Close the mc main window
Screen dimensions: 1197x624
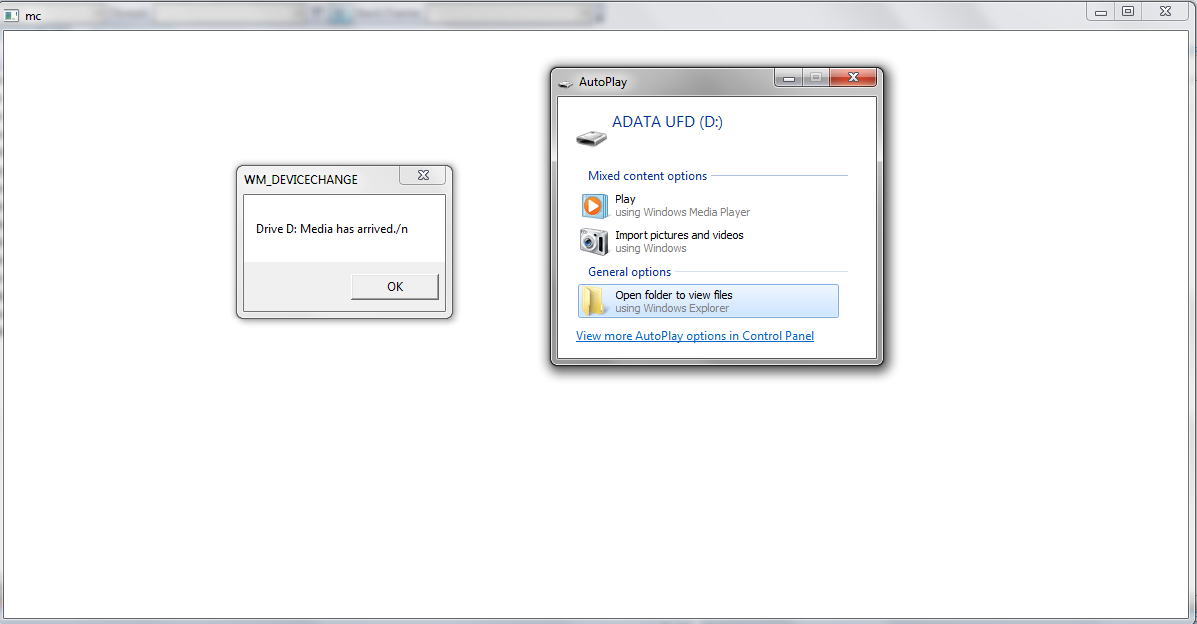(x=1165, y=11)
